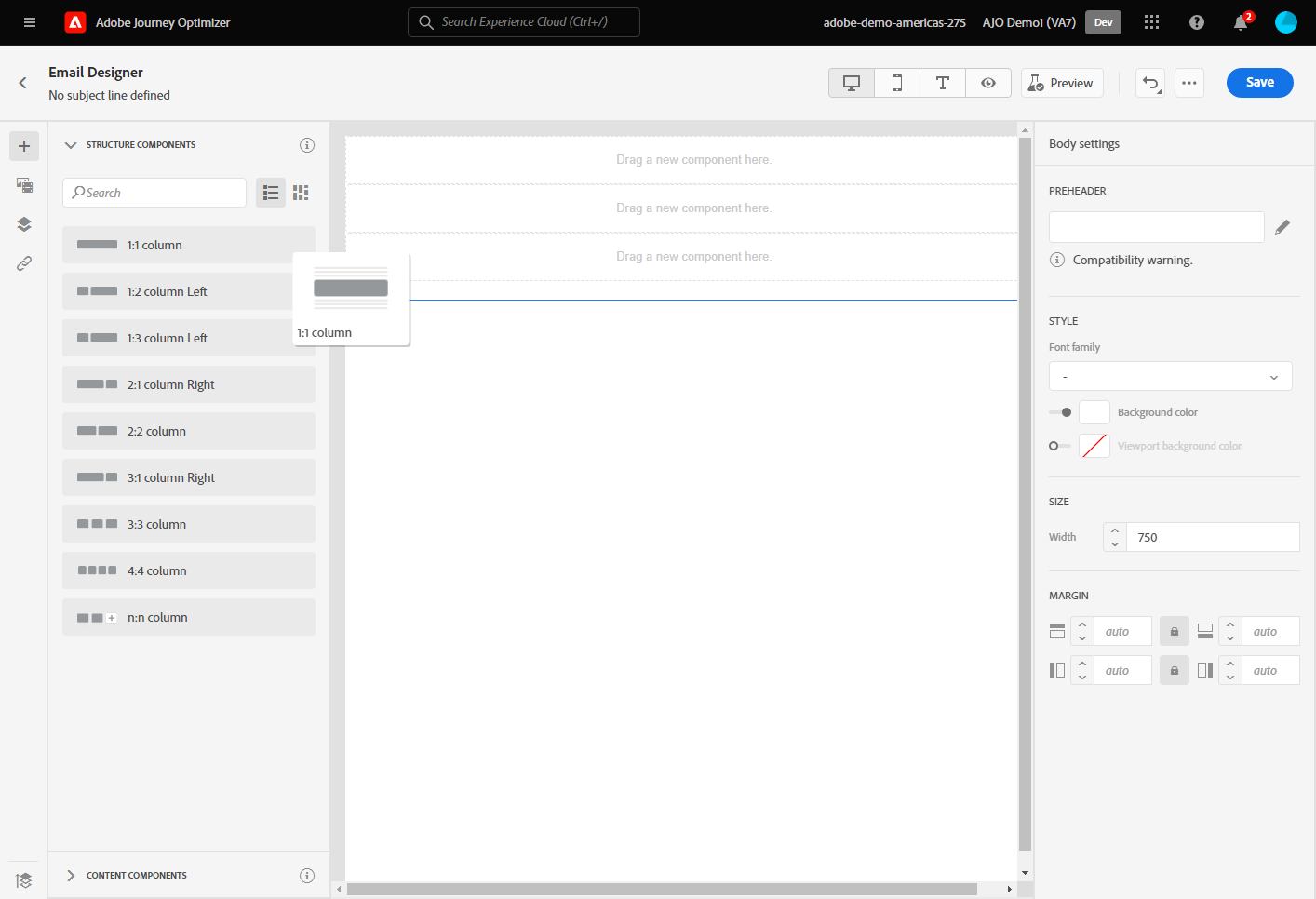1316x899 pixels.
Task: Click the add components plus icon
Action: [x=24, y=146]
